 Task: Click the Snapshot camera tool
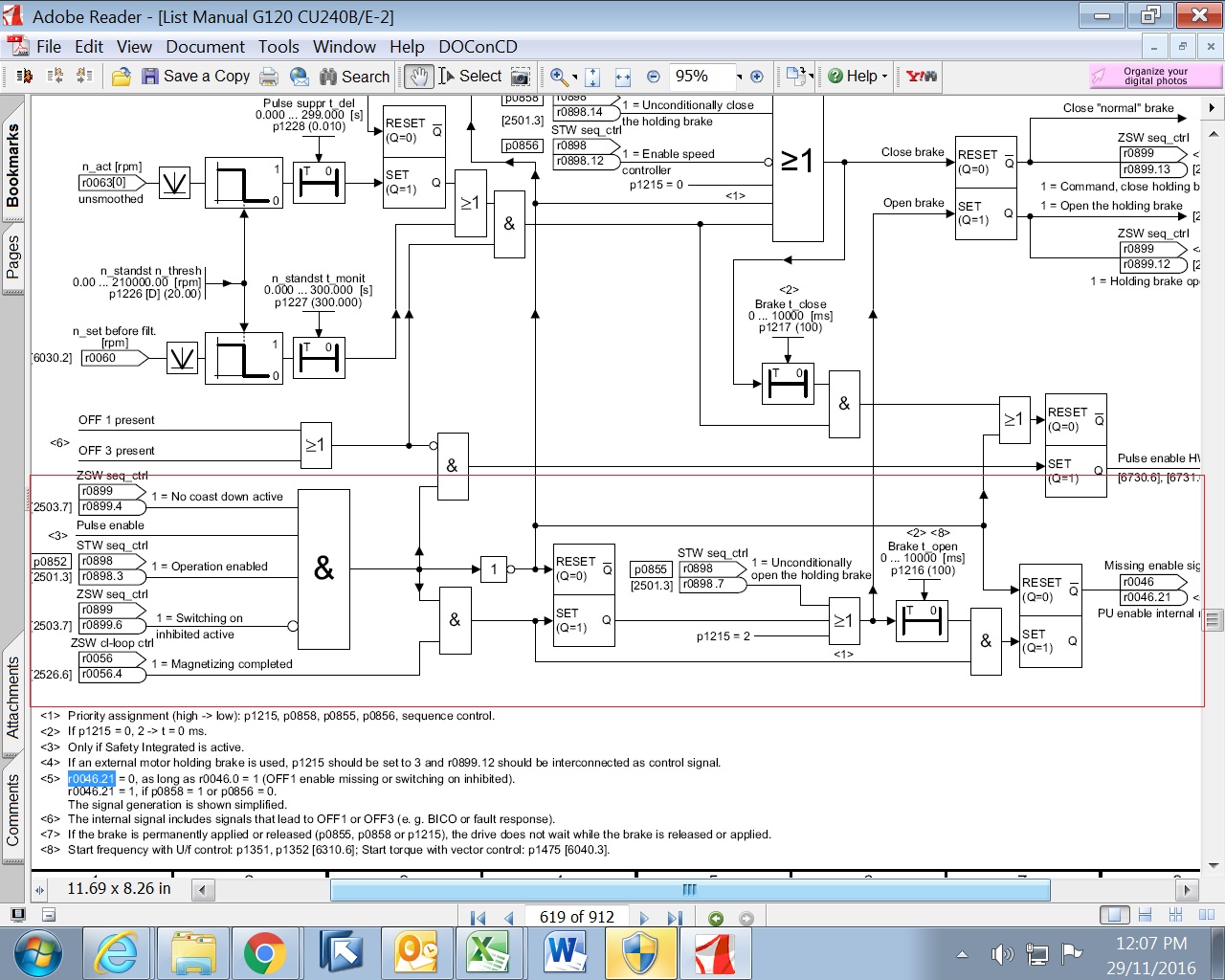(x=521, y=77)
